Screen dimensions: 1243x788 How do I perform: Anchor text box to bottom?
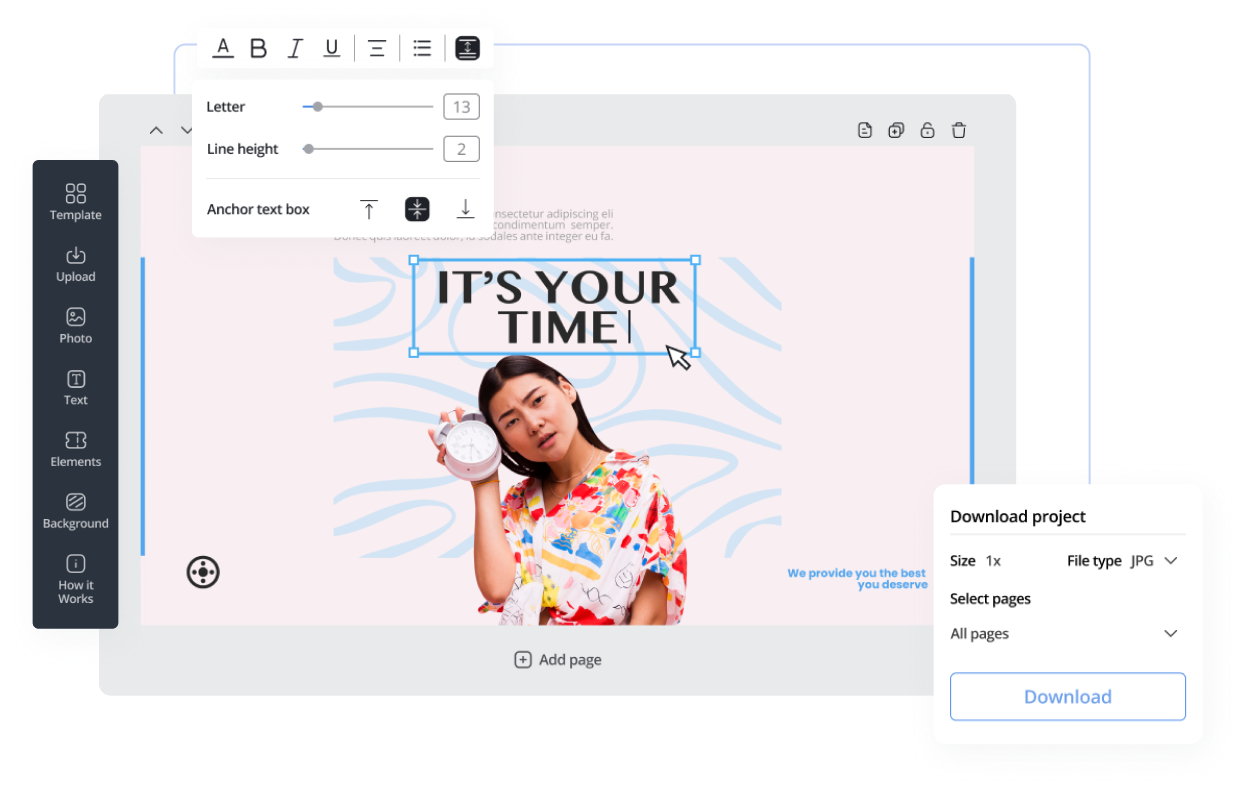click(465, 209)
